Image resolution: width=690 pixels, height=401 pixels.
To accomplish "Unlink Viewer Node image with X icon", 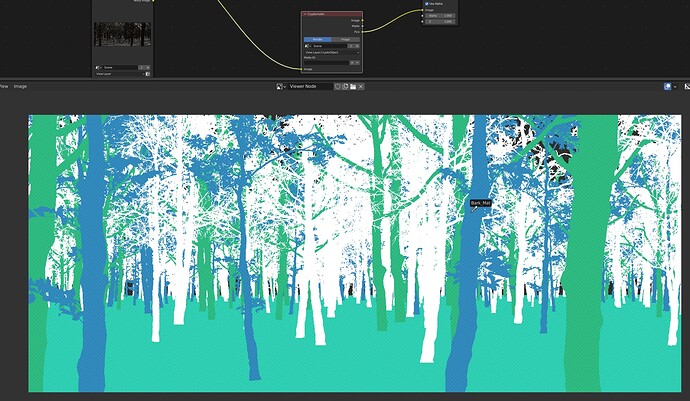I will point(361,86).
